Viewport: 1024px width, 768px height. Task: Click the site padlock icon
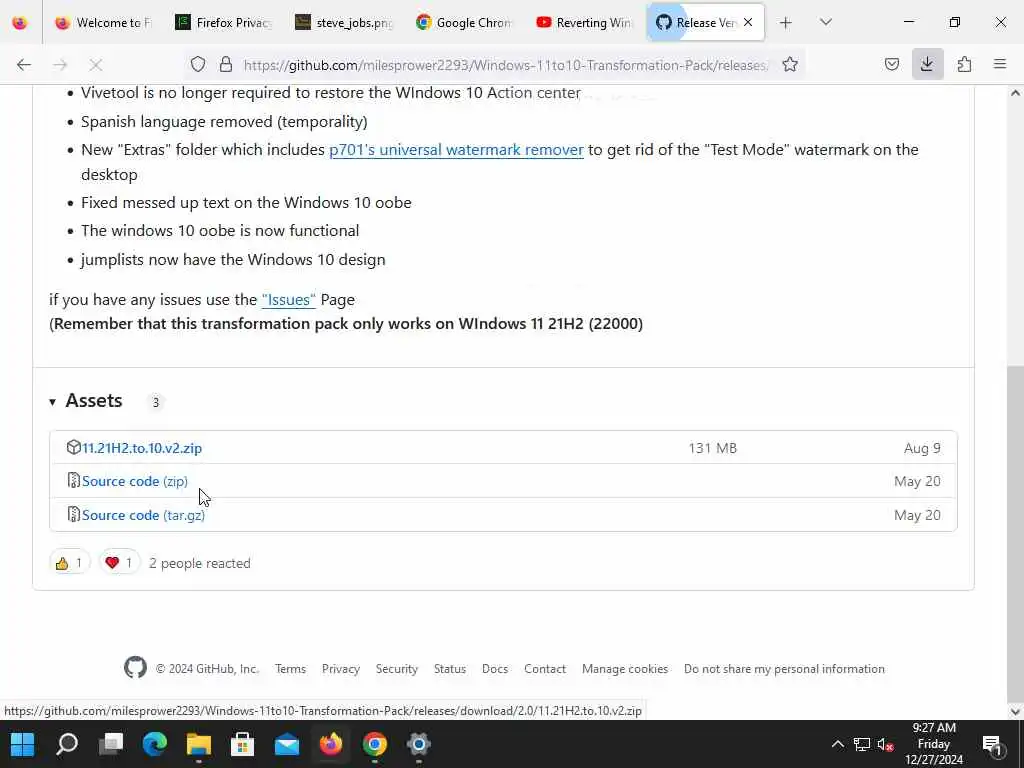coord(226,65)
